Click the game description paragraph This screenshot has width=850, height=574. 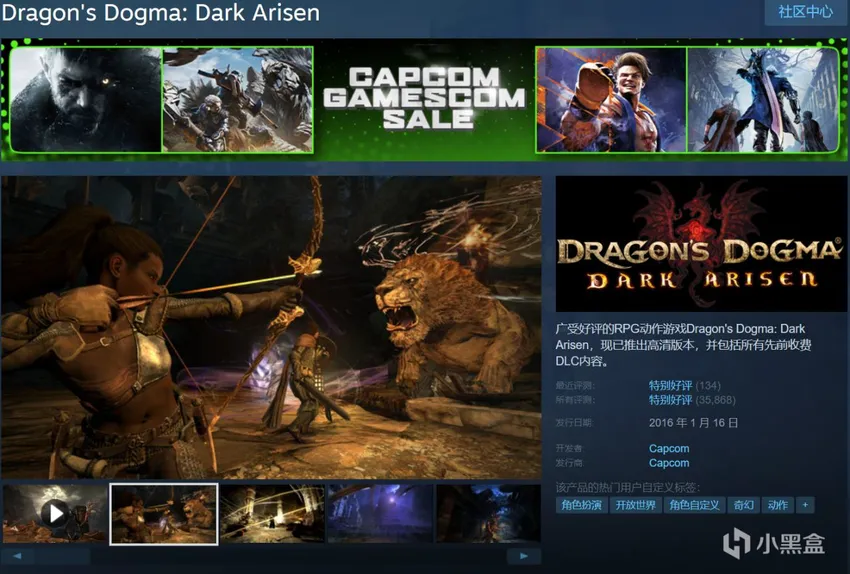tap(683, 345)
